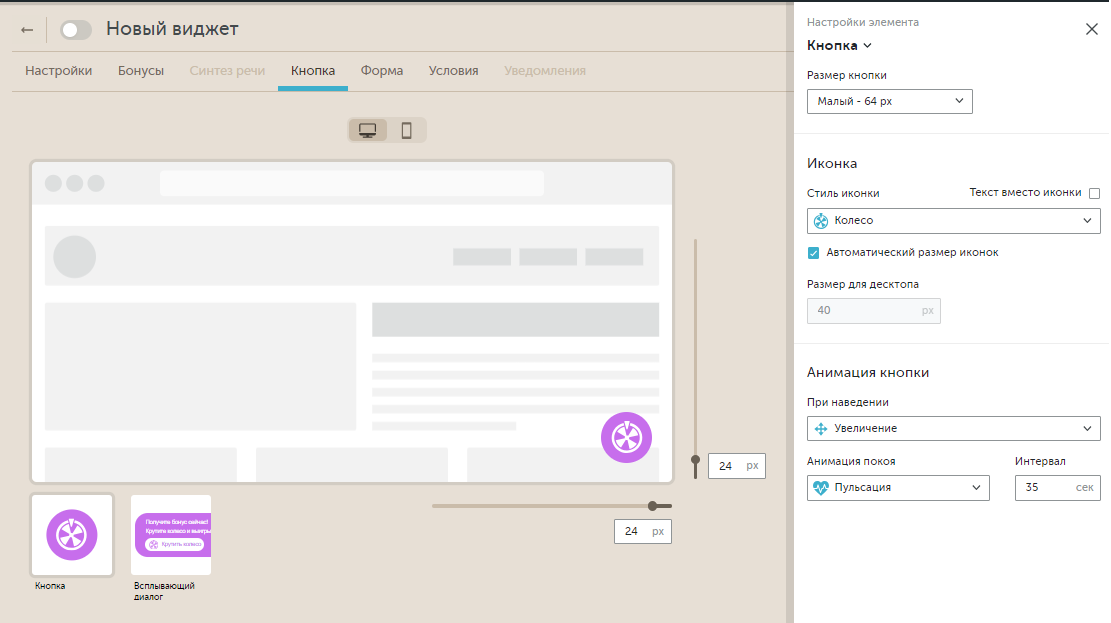Click the pulse heart icon

click(822, 488)
